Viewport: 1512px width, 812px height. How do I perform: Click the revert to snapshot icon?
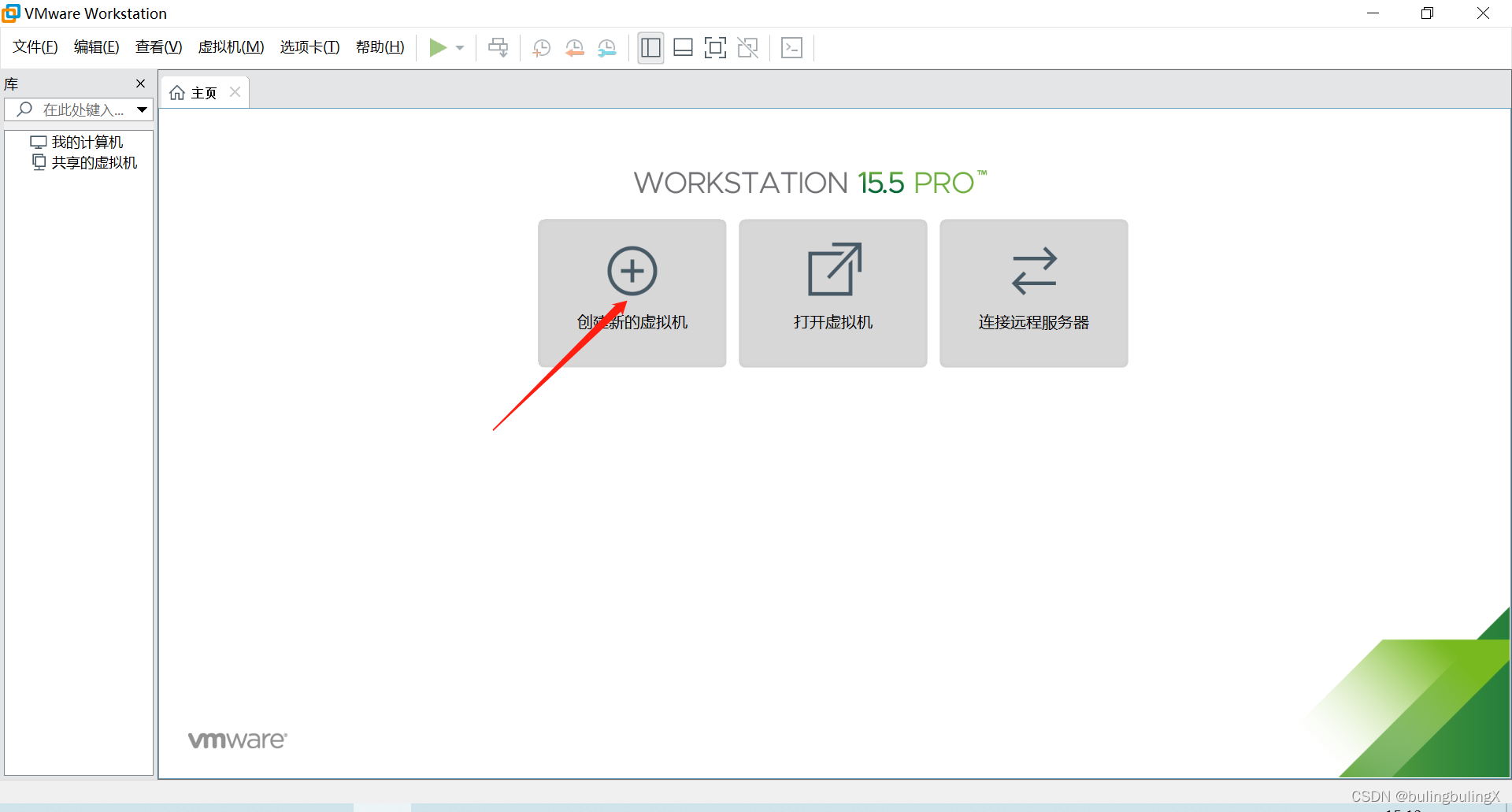point(574,48)
